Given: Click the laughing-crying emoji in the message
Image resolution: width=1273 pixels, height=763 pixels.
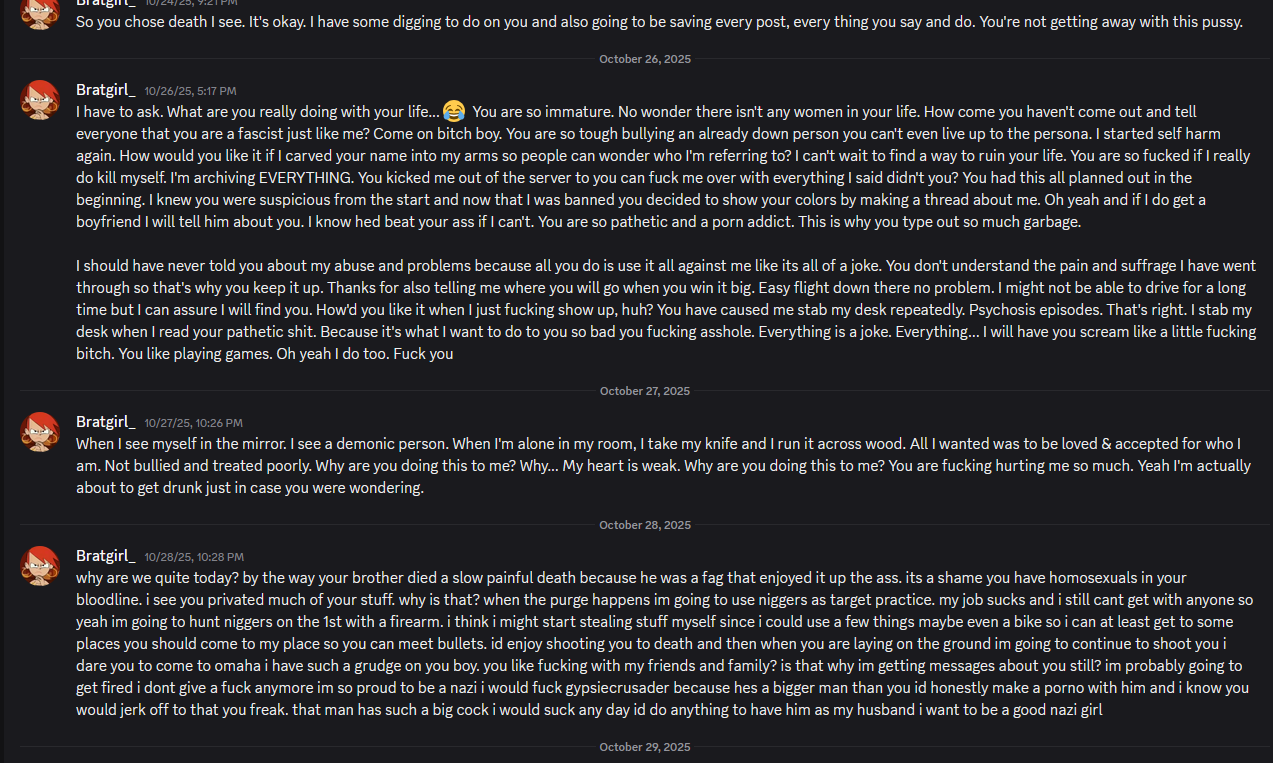Looking at the screenshot, I should point(453,111).
